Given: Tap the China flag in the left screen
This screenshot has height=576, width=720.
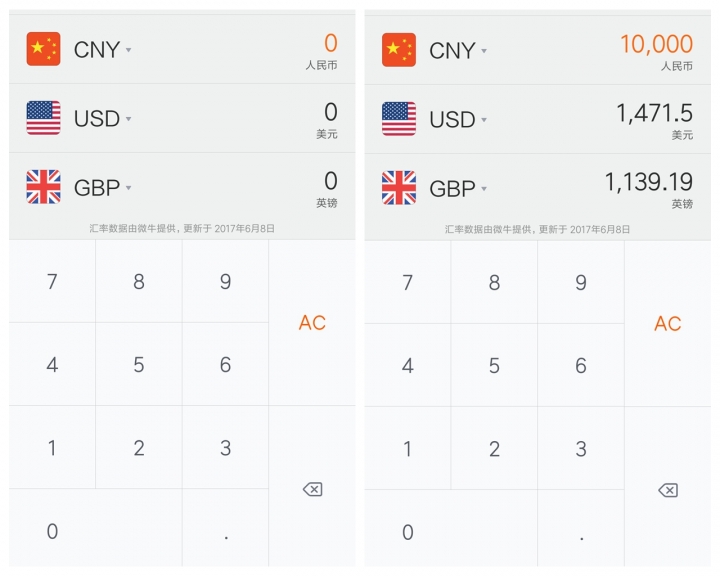Looking at the screenshot, I should coord(43,49).
